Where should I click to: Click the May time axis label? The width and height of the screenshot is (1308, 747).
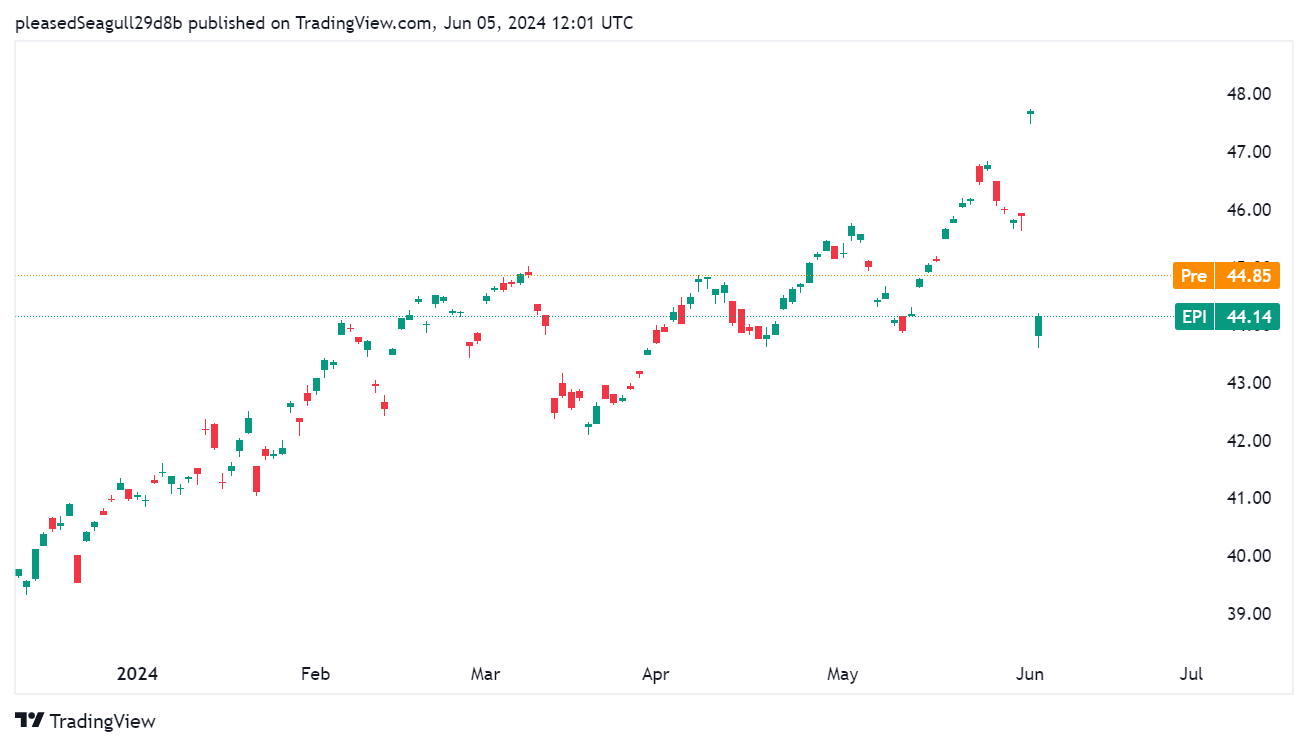pos(843,674)
